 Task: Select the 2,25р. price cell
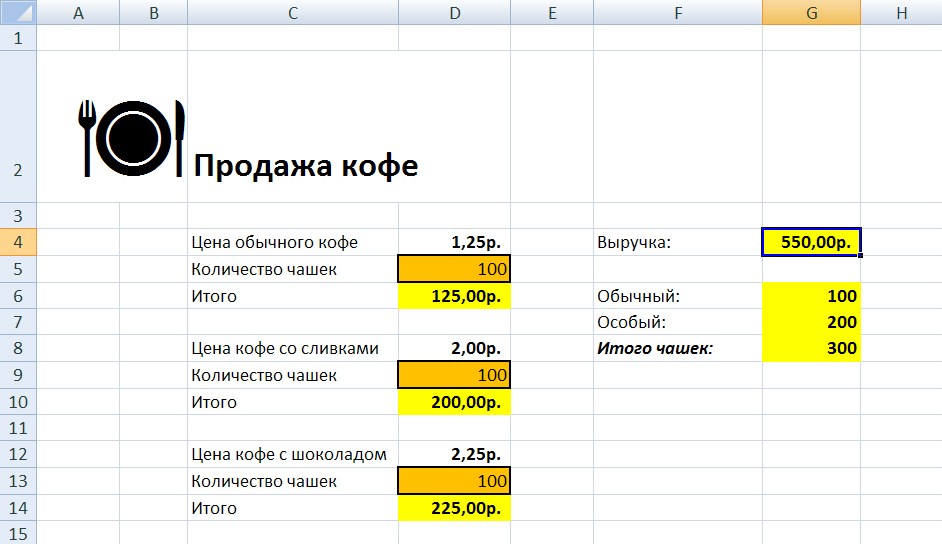(455, 454)
